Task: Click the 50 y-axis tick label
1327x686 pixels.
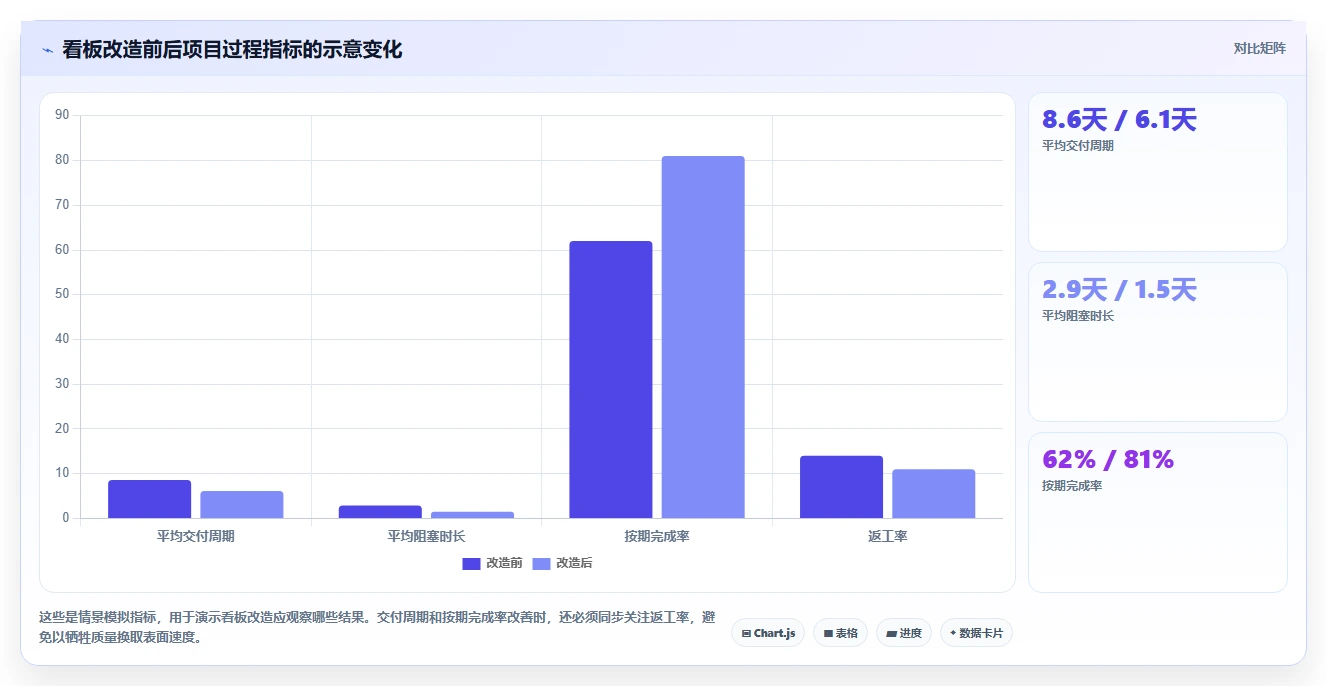Action: [62, 294]
